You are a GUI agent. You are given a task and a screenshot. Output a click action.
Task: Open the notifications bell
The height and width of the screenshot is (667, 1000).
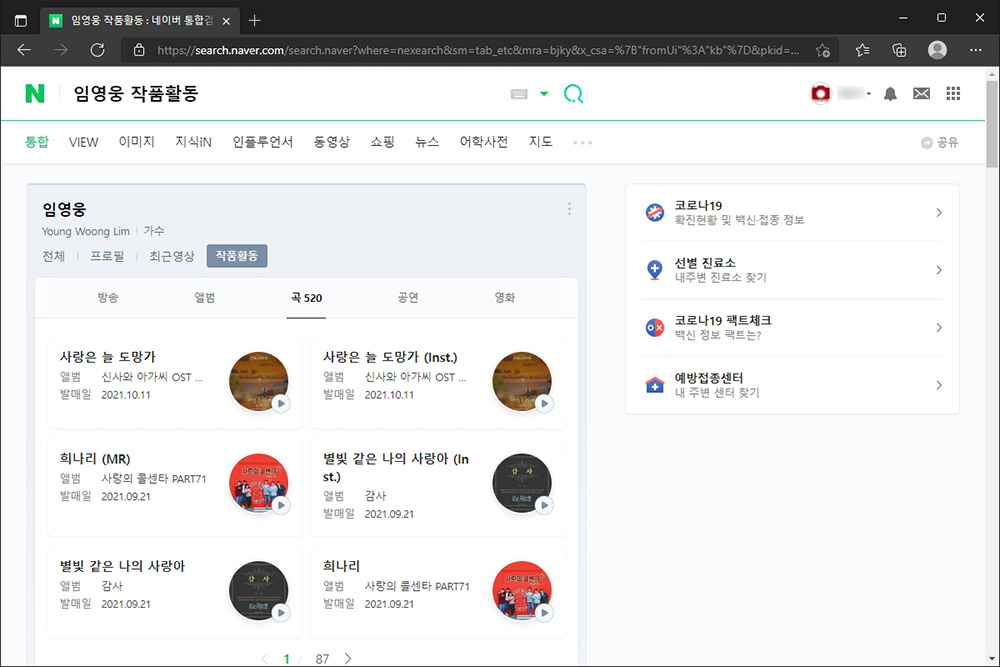pos(890,94)
